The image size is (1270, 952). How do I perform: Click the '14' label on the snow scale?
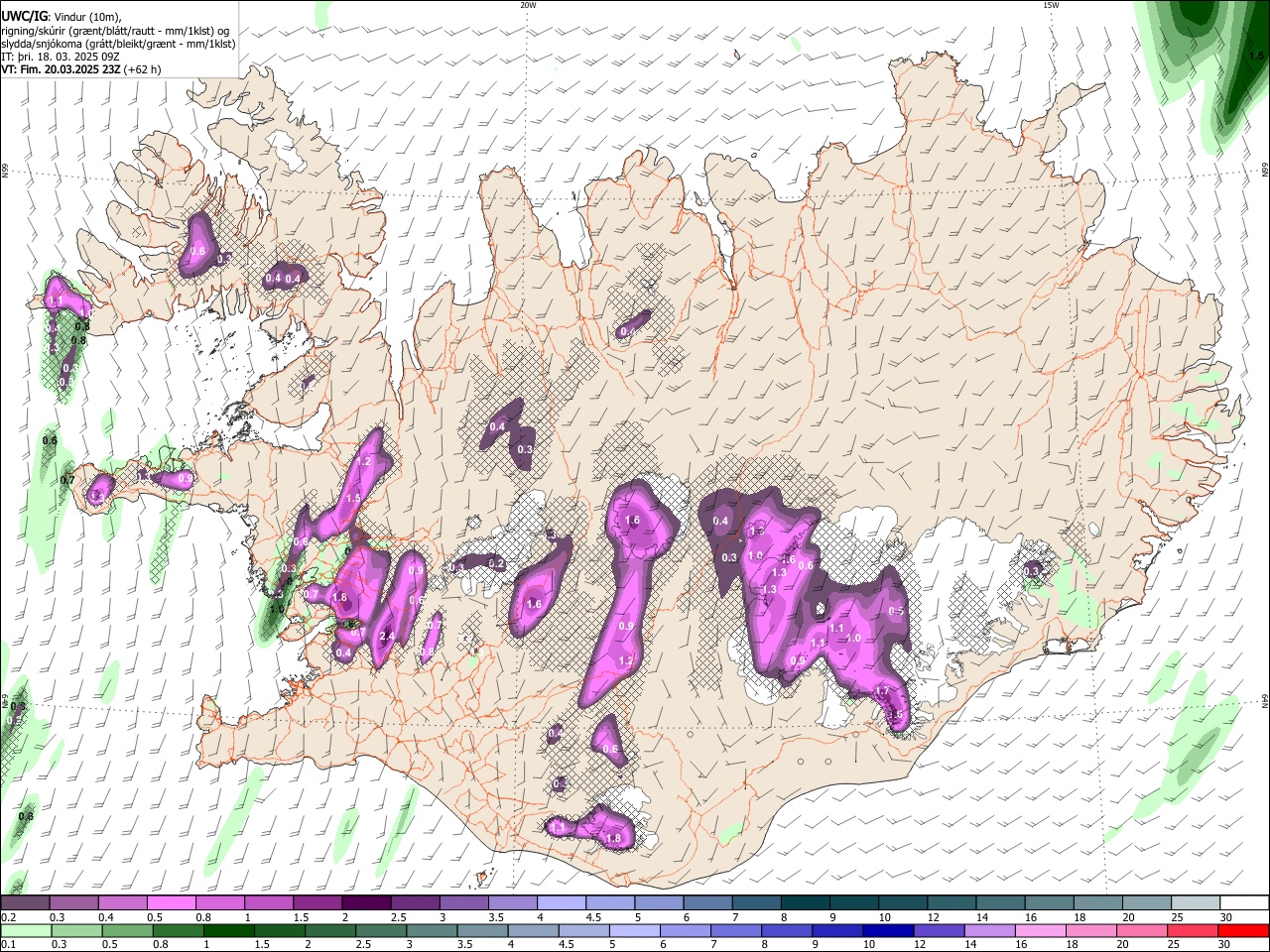pos(982,917)
